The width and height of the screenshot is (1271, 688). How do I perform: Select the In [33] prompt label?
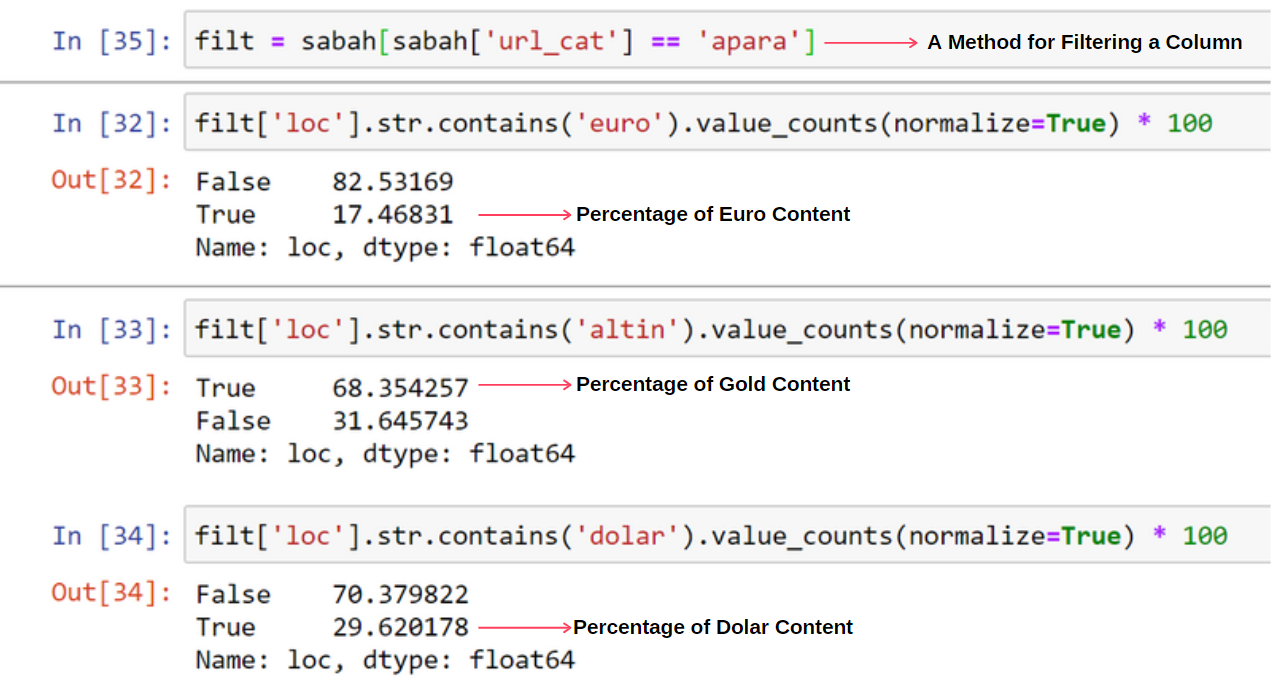pyautogui.click(x=111, y=330)
